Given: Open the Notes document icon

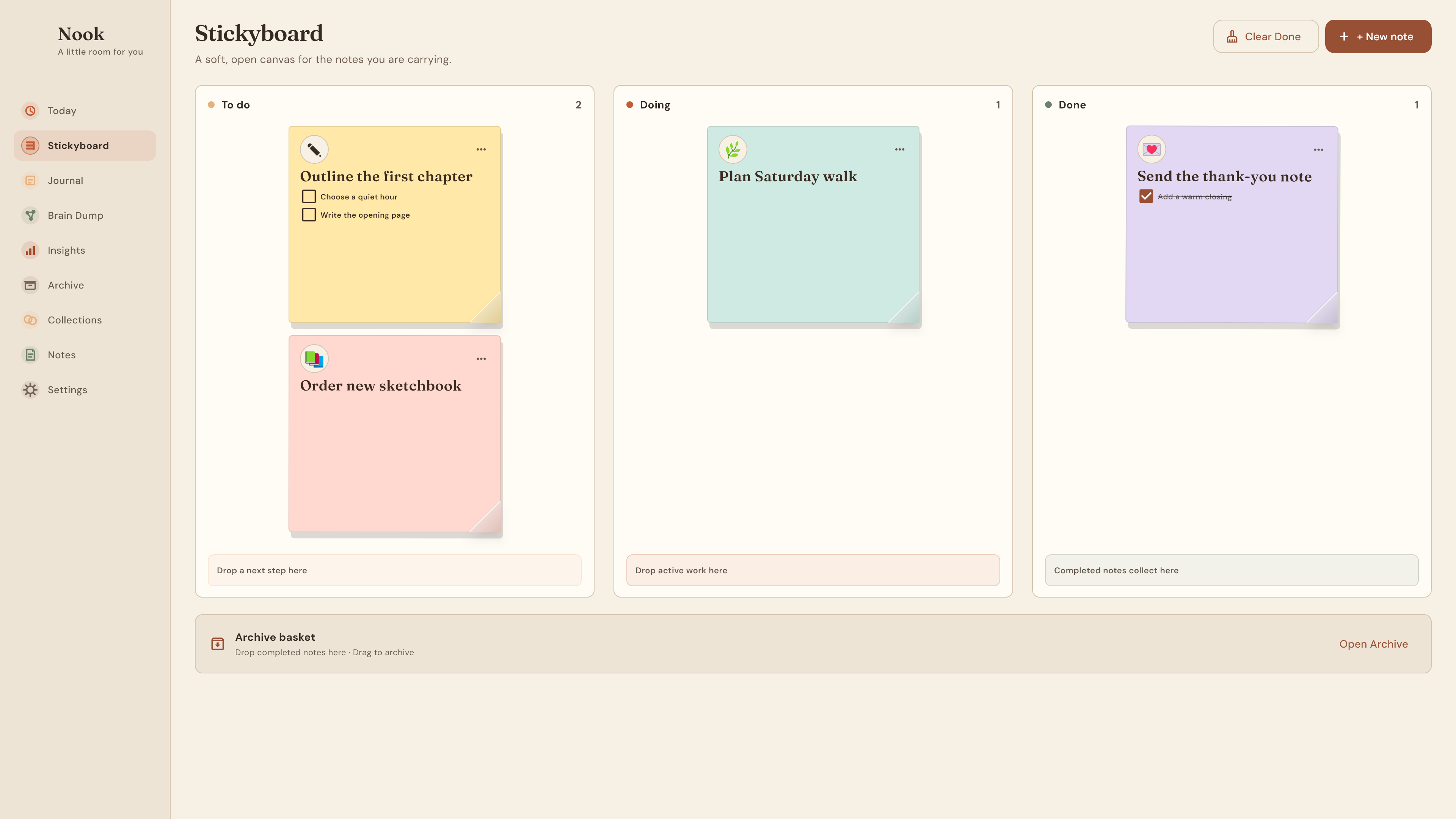Looking at the screenshot, I should 30,355.
